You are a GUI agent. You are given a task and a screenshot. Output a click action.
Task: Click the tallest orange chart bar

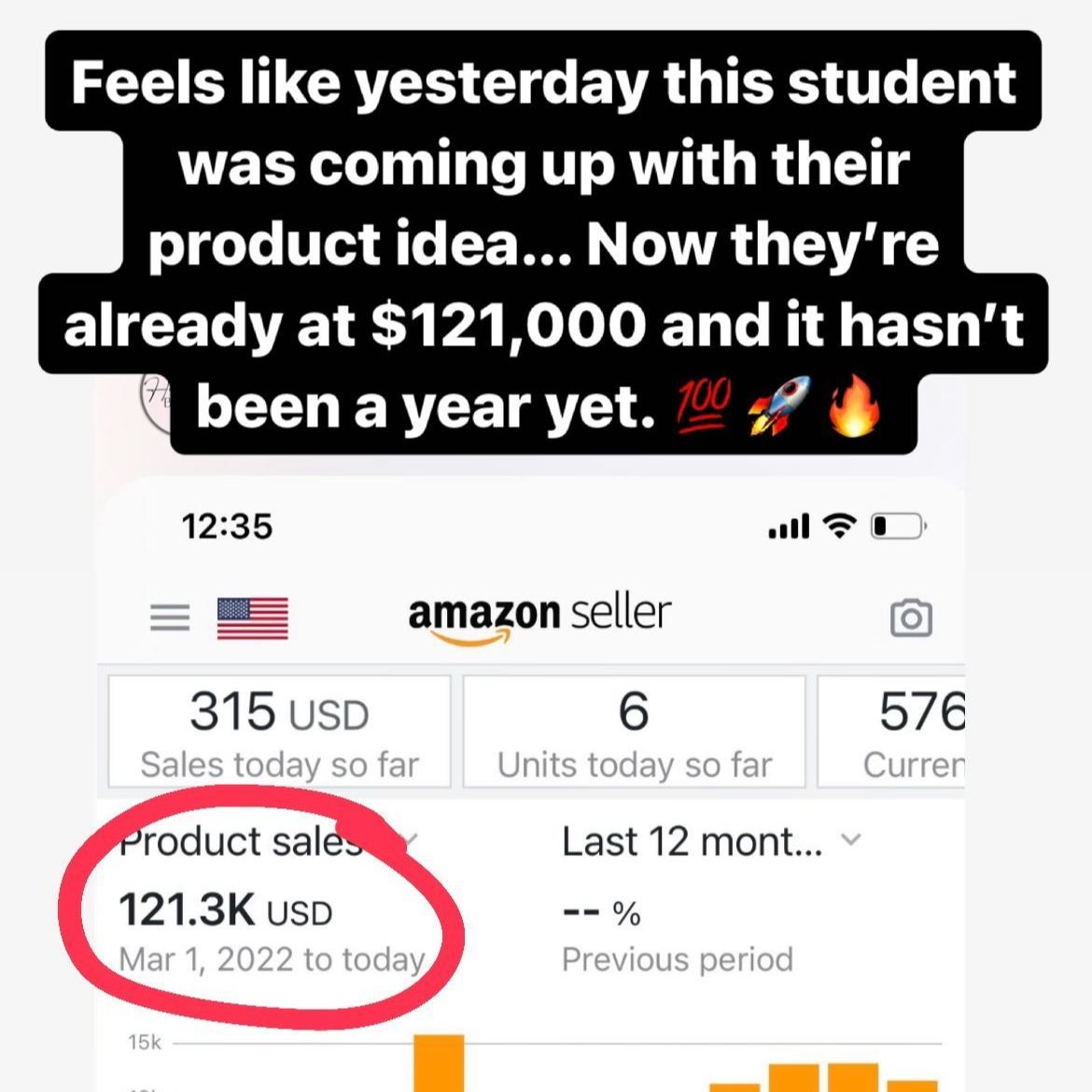[x=439, y=1062]
